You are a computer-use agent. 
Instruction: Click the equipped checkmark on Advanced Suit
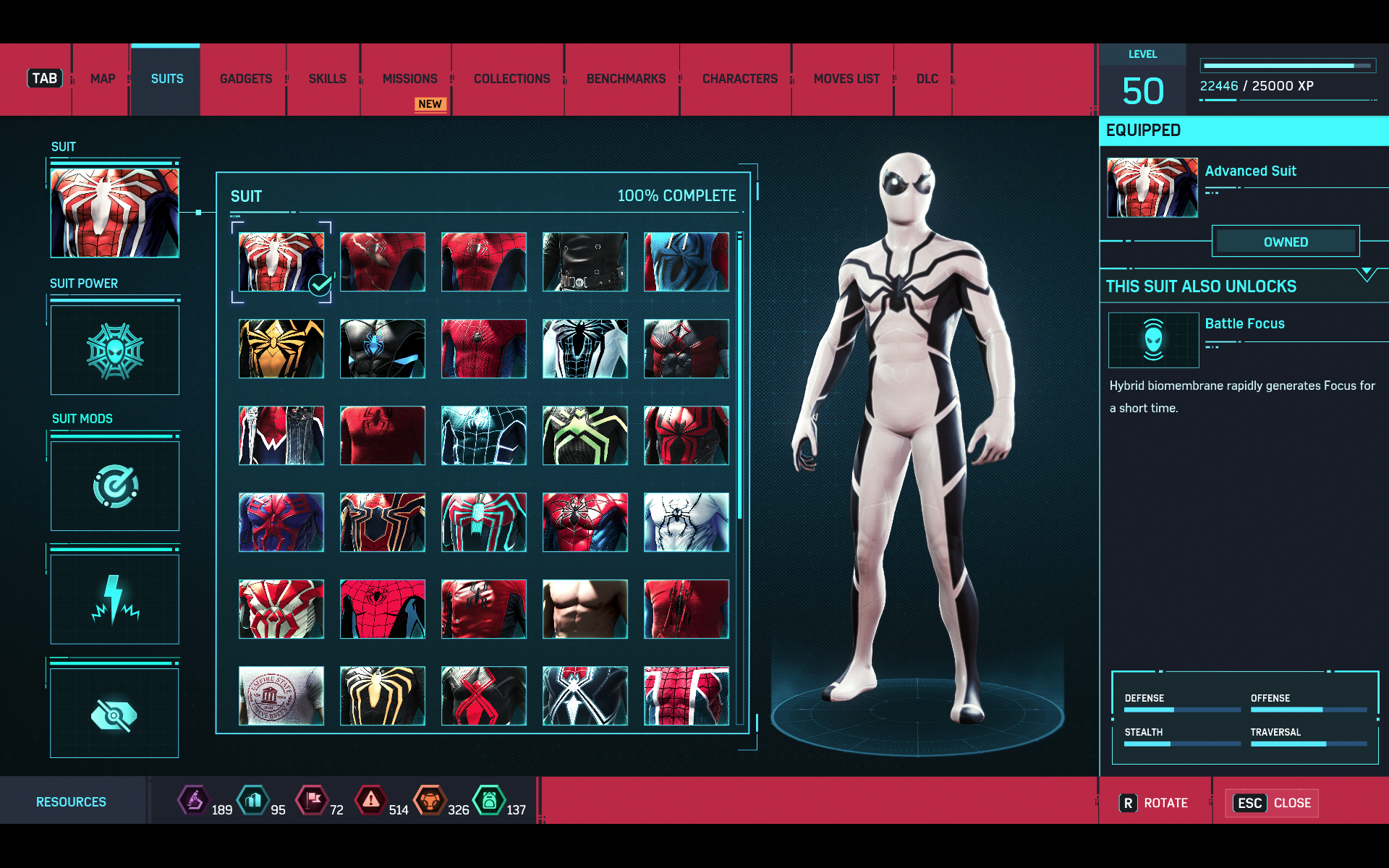click(x=320, y=284)
